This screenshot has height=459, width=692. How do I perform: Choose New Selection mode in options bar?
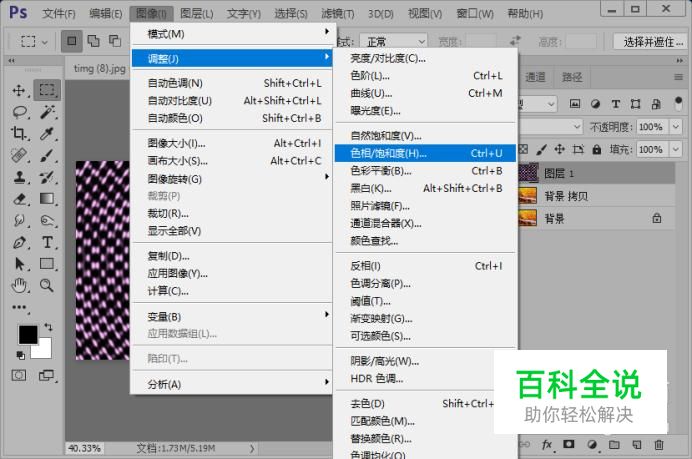(71, 41)
